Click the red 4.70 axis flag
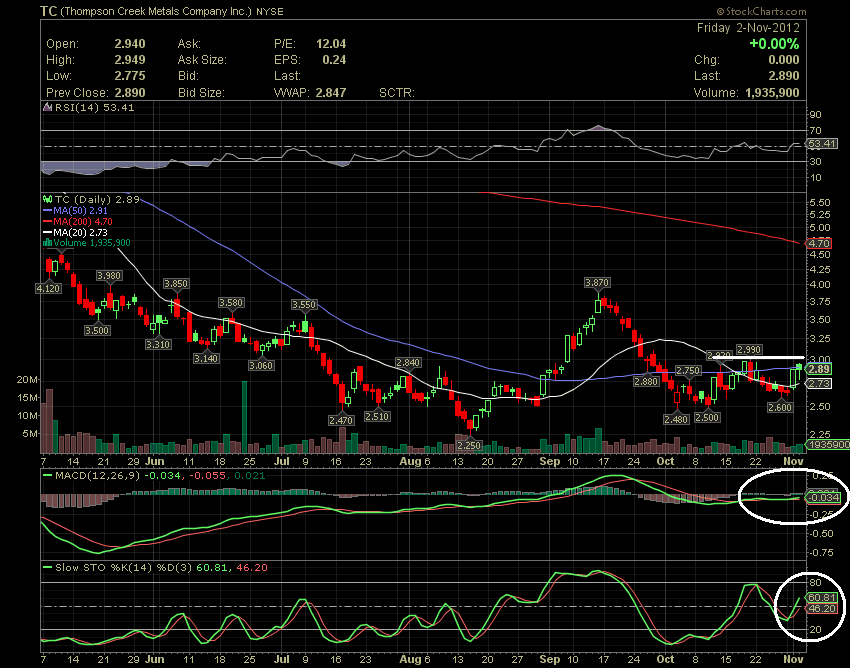The height and width of the screenshot is (668, 850). pos(819,243)
